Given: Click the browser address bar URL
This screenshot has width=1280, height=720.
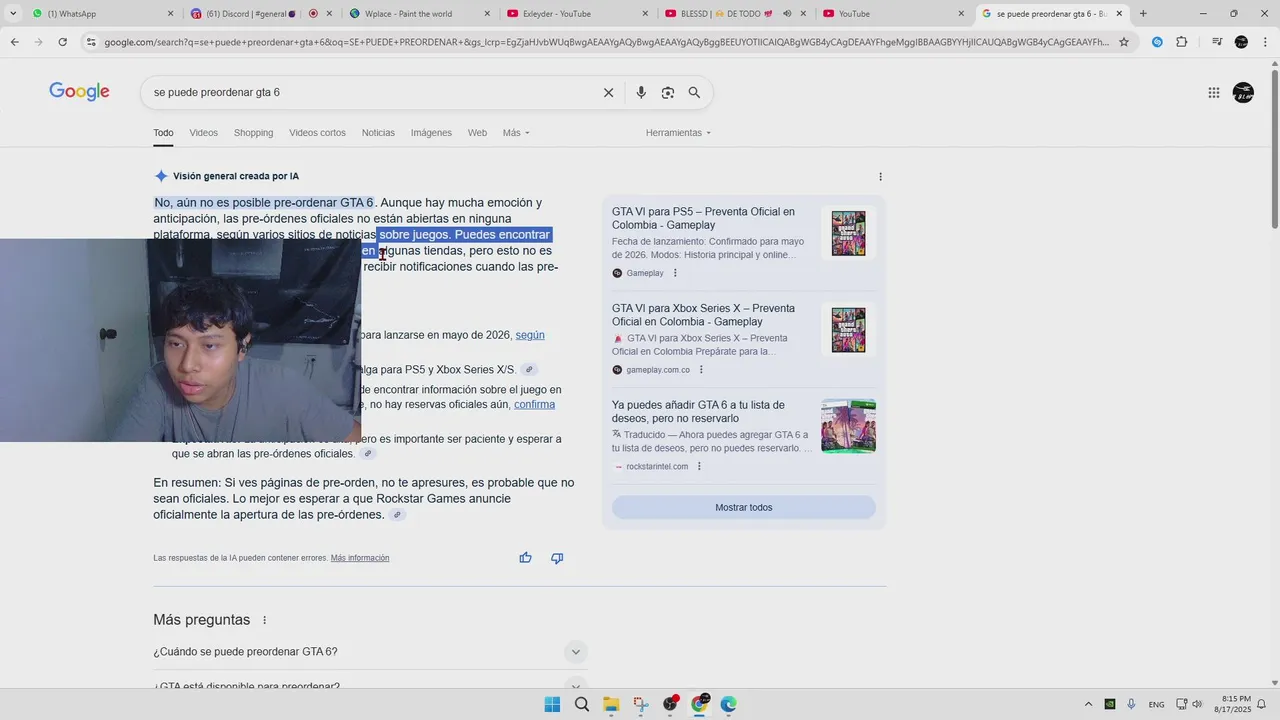Looking at the screenshot, I should point(606,42).
